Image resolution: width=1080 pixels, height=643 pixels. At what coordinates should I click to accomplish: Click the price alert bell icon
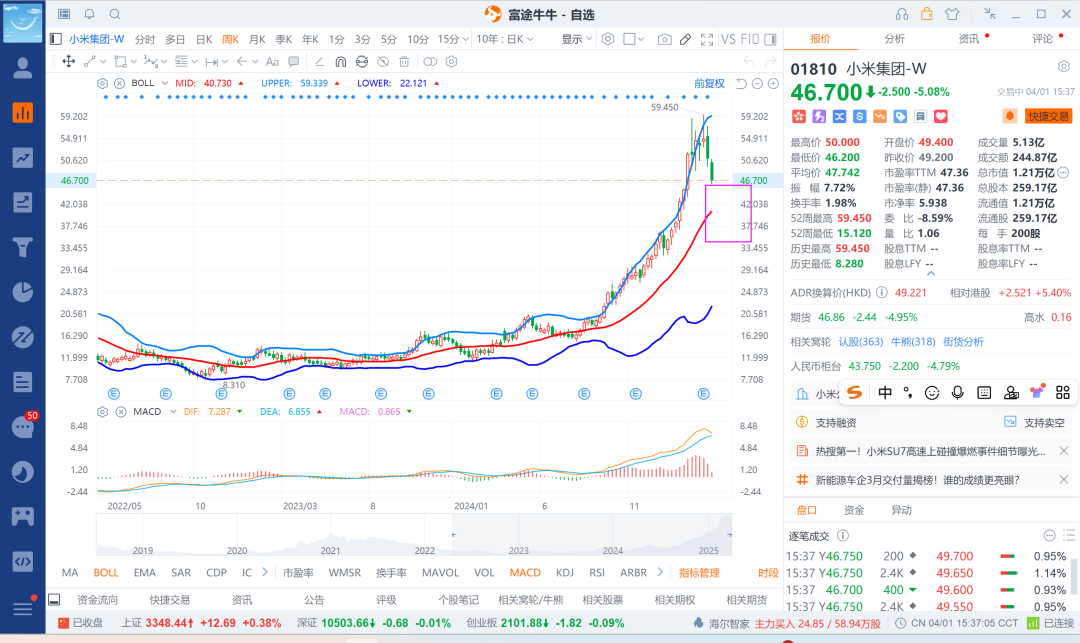[x=1009, y=116]
